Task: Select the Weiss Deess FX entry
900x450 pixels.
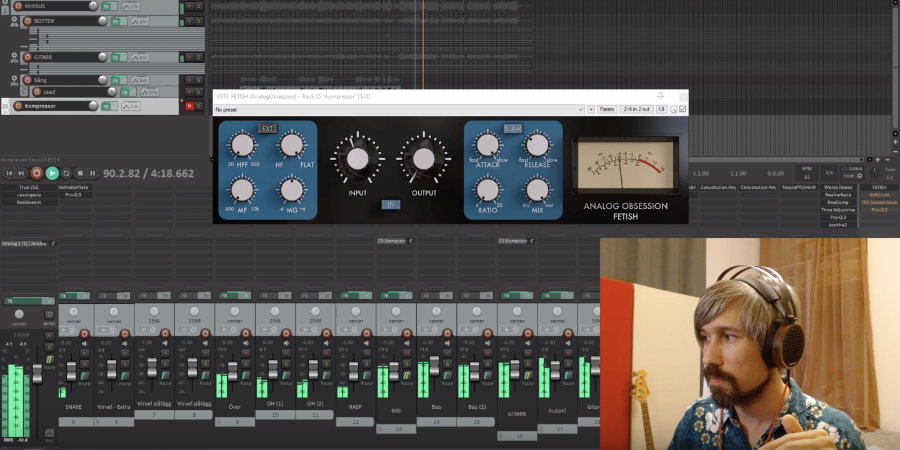Action: [839, 187]
